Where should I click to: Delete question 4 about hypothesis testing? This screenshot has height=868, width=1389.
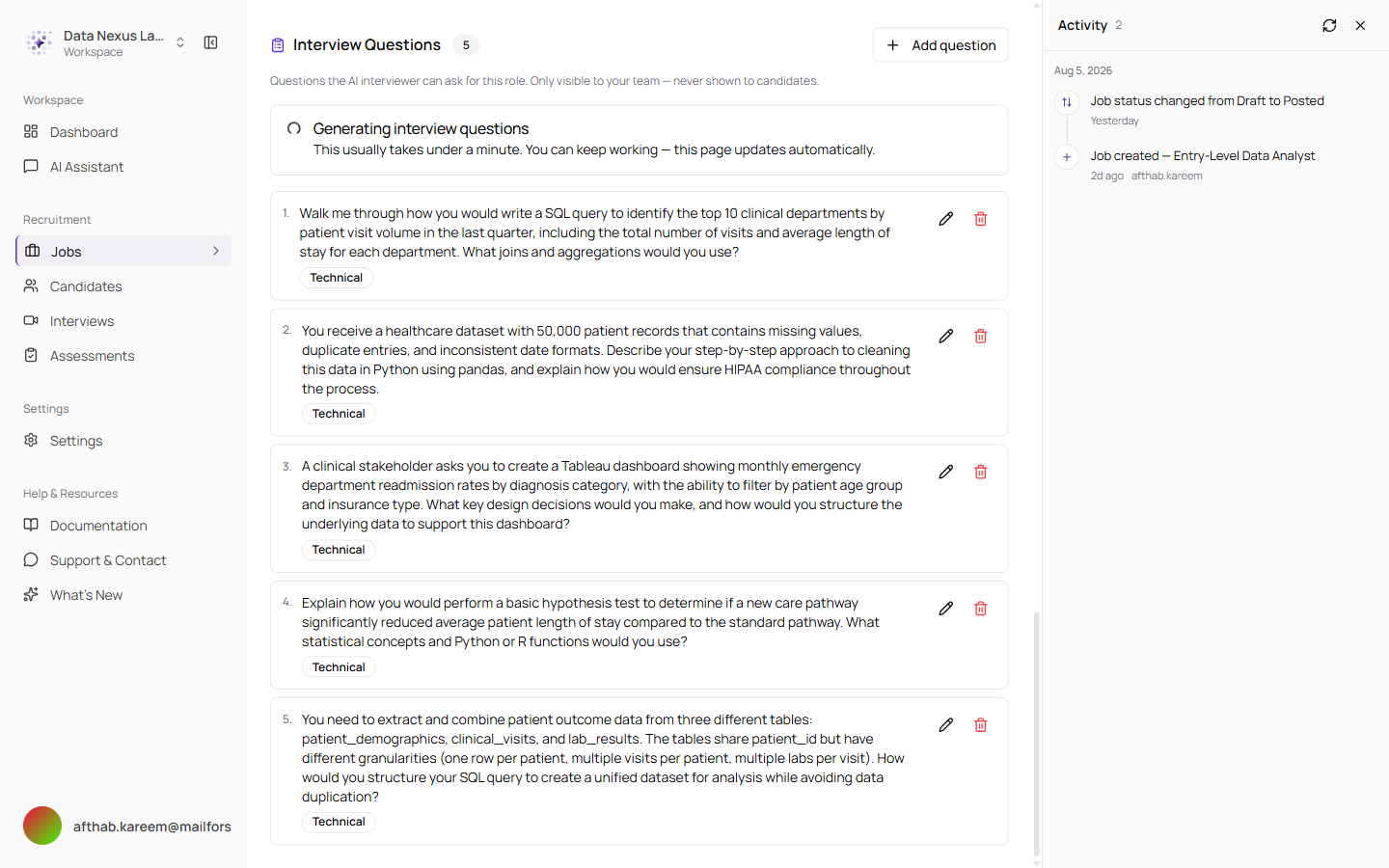point(980,609)
